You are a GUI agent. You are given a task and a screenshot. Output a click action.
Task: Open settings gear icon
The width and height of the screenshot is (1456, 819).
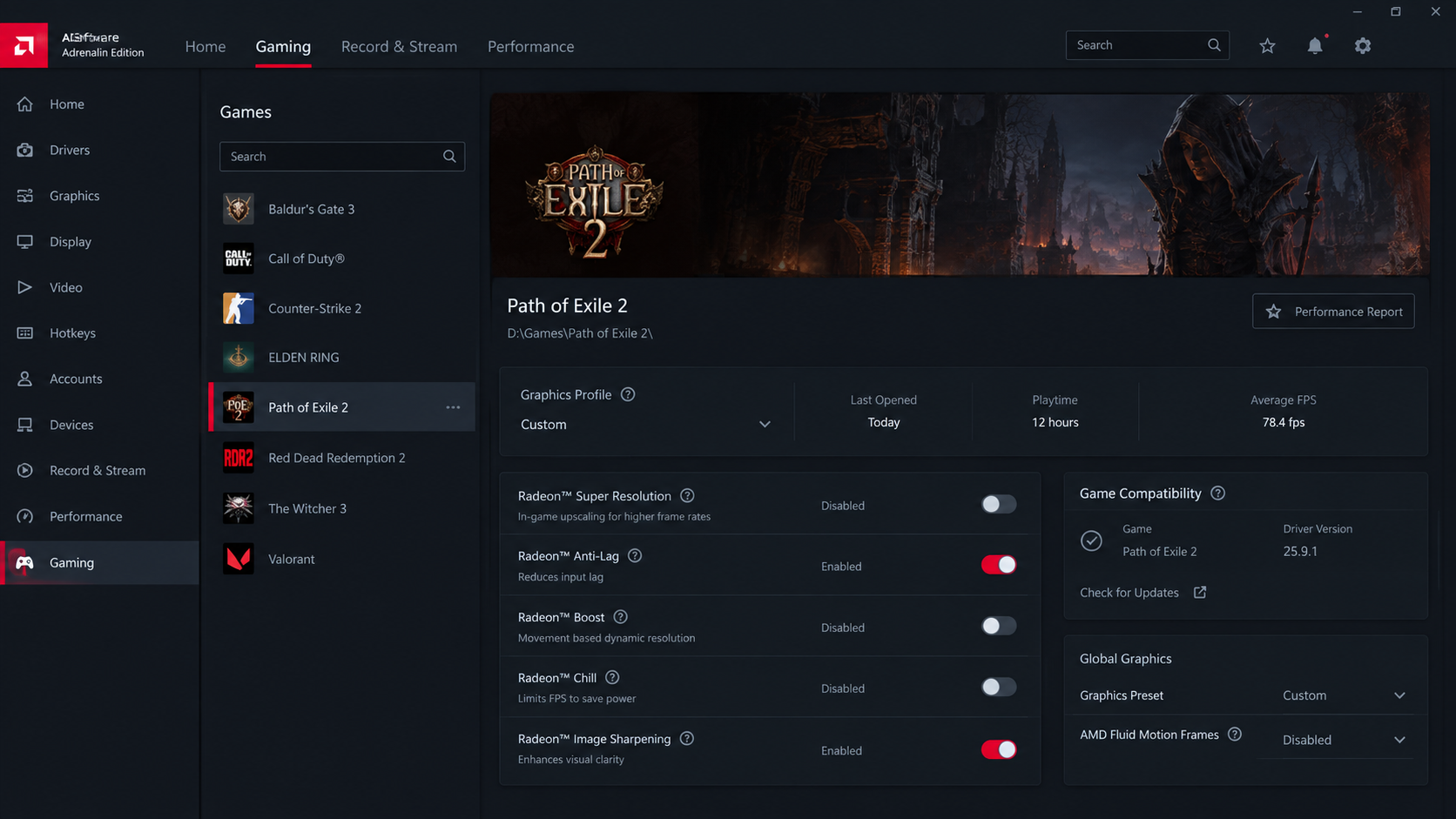[x=1363, y=46]
